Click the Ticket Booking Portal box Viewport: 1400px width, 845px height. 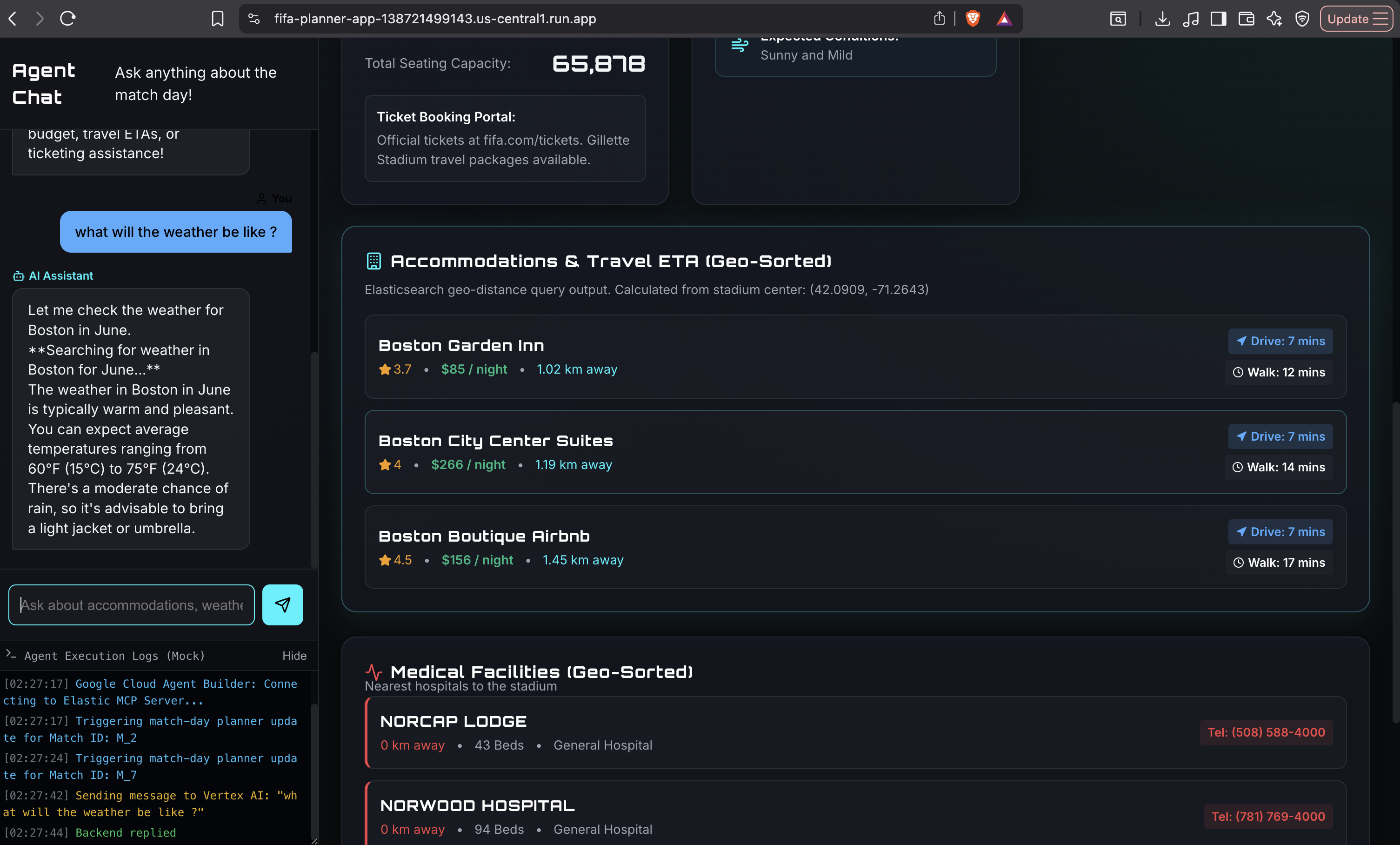505,138
